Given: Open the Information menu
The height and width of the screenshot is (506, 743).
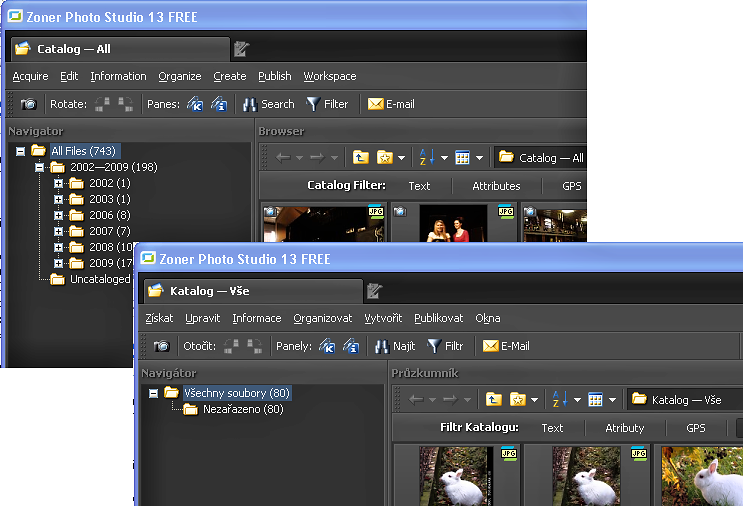Looking at the screenshot, I should [118, 76].
